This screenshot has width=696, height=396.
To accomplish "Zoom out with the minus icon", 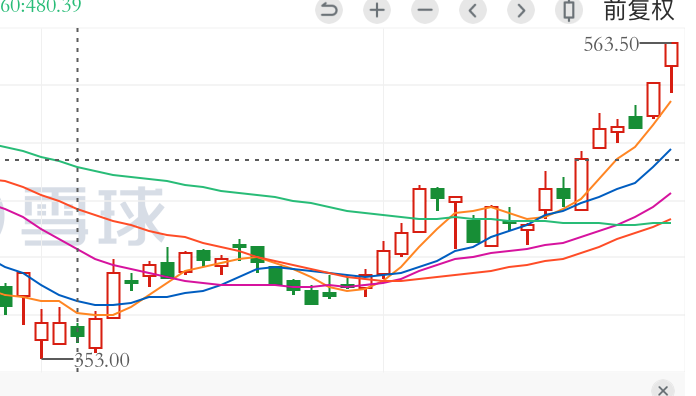I will (425, 10).
